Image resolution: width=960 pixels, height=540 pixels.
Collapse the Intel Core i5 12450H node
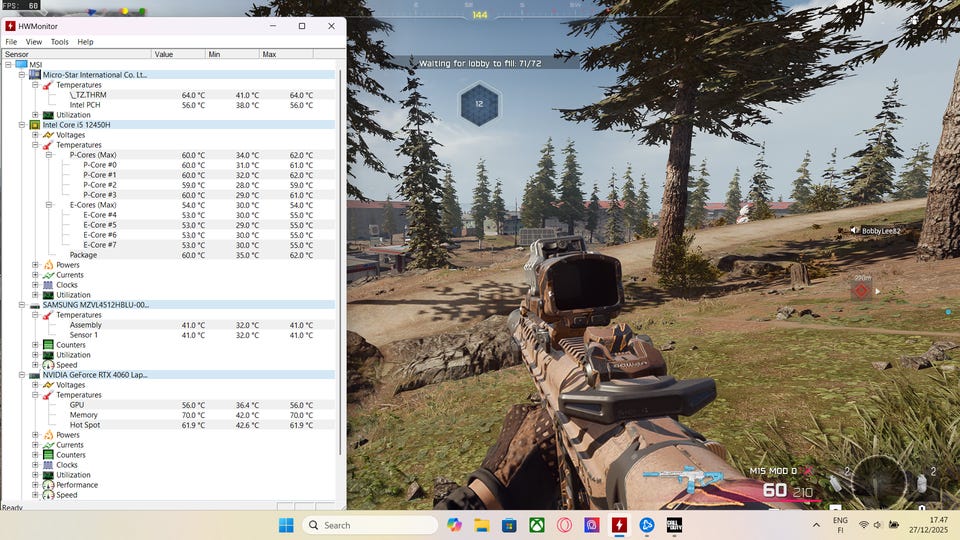[x=22, y=125]
